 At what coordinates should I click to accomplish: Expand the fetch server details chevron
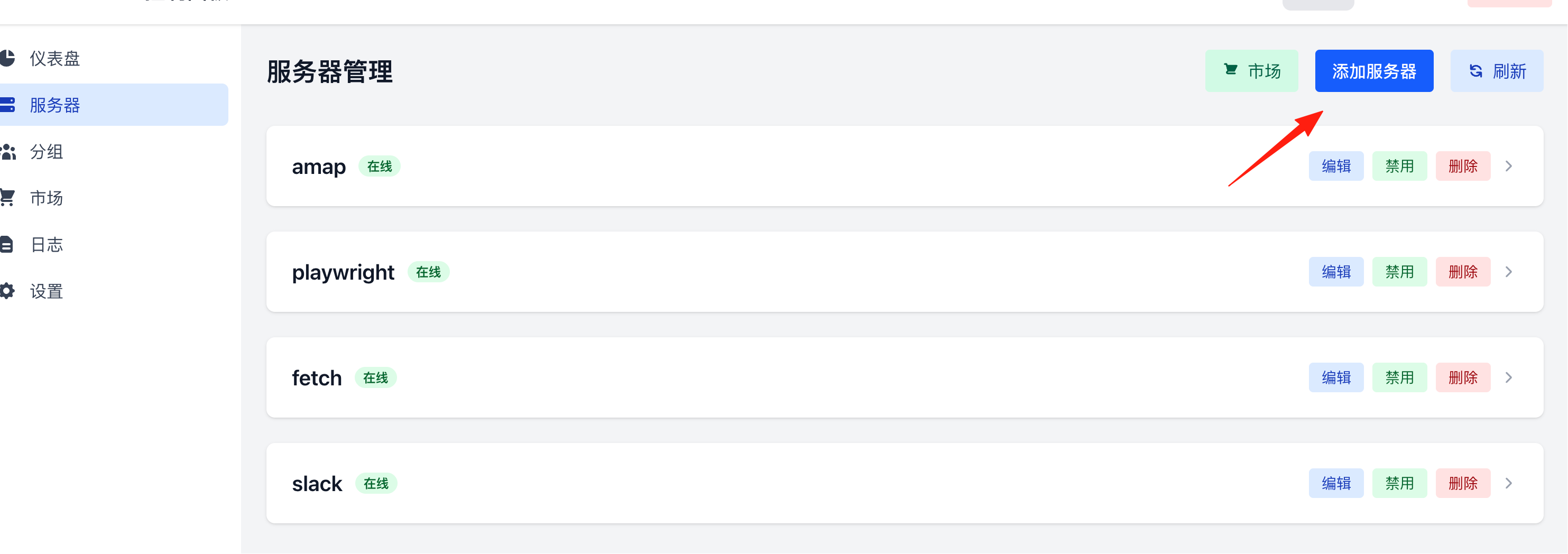[x=1508, y=377]
